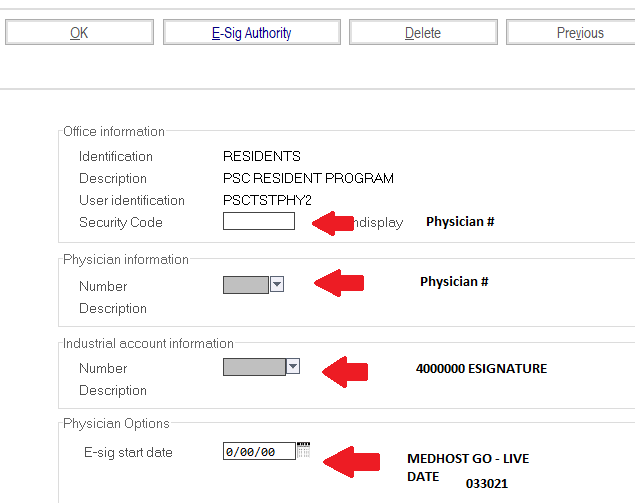Image resolution: width=635 pixels, height=503 pixels.
Task: Click the E-sig start date field
Action: pyautogui.click(x=259, y=452)
